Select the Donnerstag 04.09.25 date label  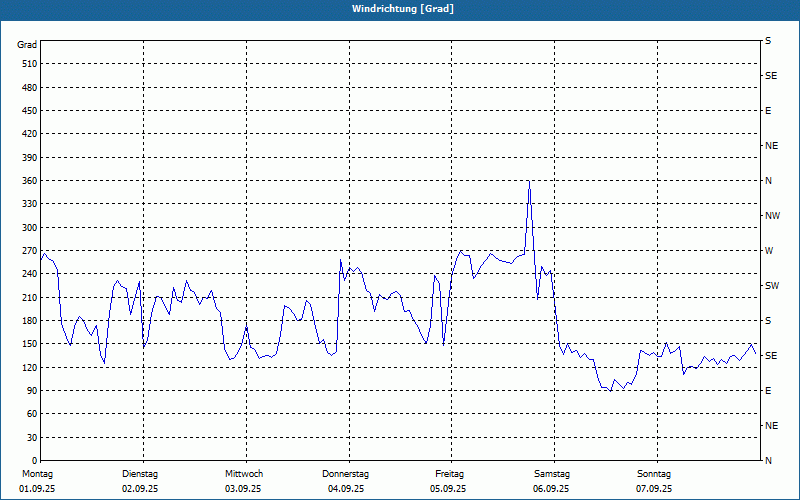(345, 481)
